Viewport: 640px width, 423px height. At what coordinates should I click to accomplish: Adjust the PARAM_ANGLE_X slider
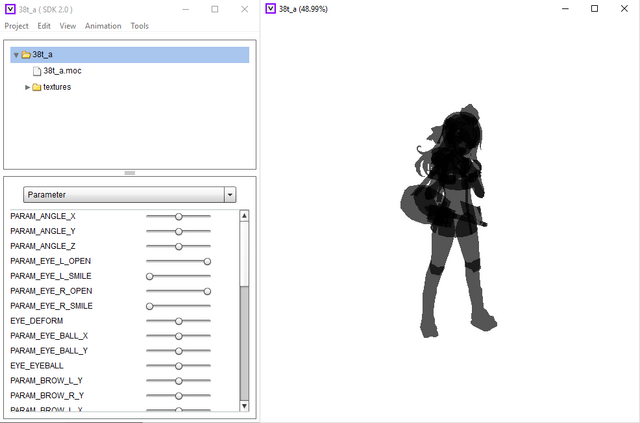point(178,216)
